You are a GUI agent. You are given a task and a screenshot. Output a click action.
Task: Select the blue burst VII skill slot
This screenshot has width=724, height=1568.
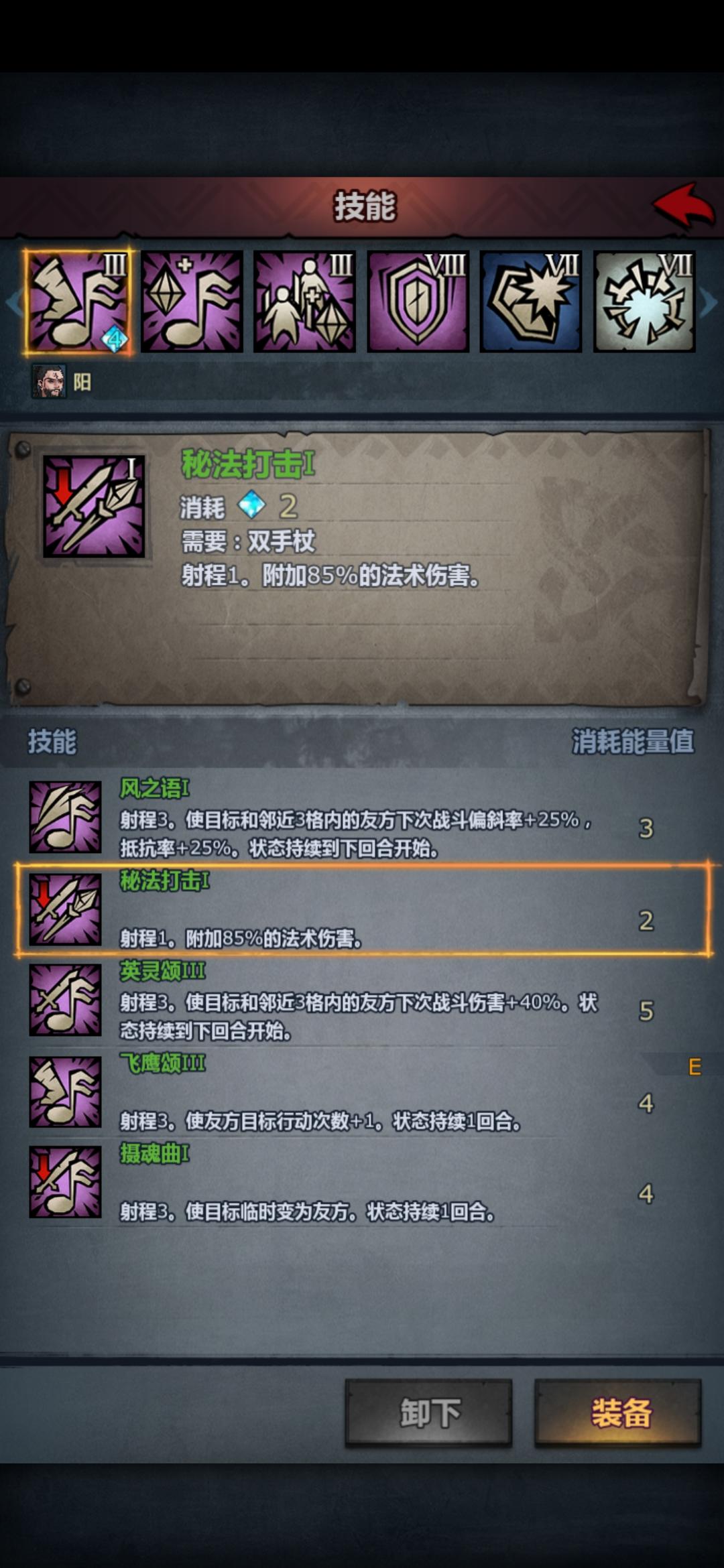(x=531, y=302)
